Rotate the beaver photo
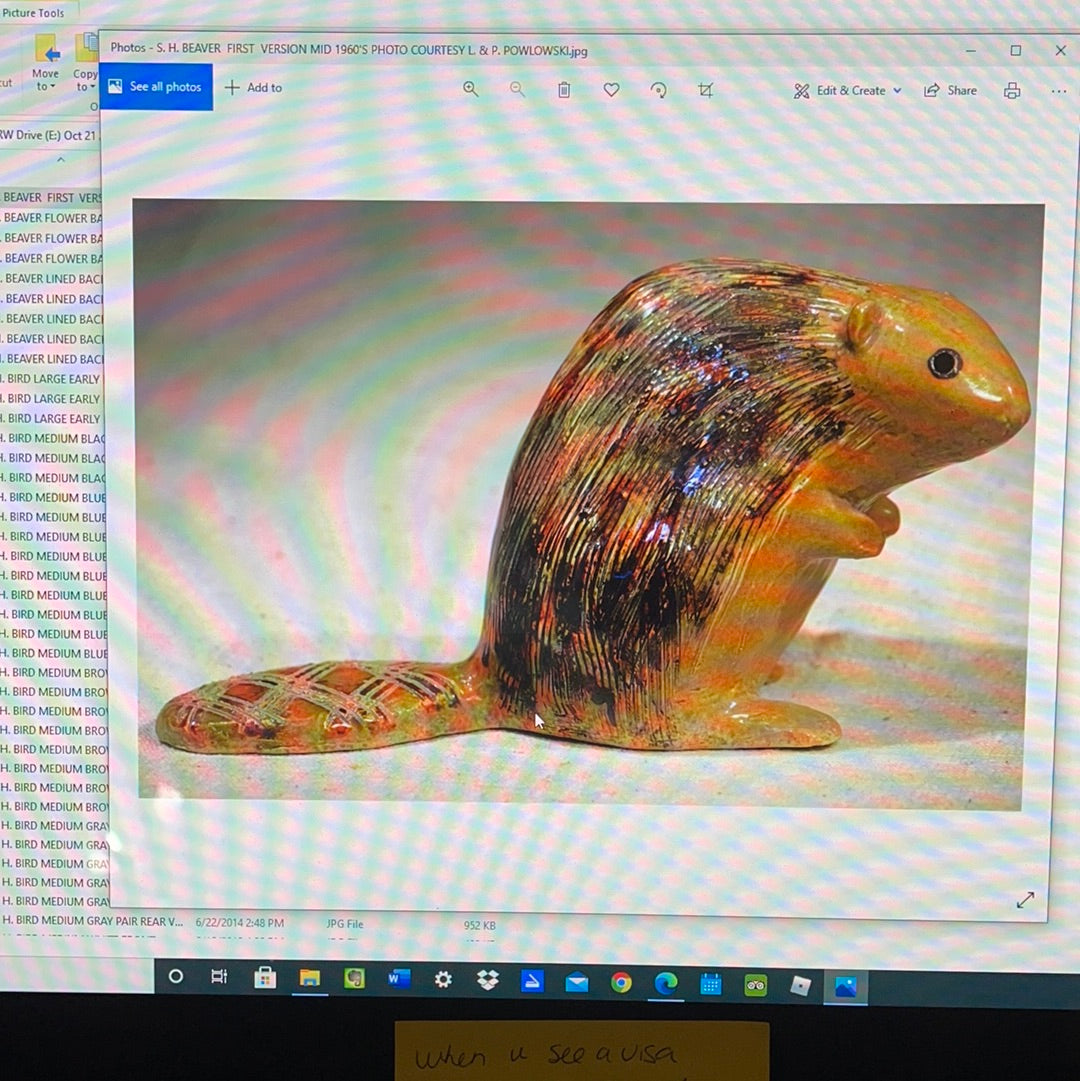The height and width of the screenshot is (1081, 1080). pos(658,90)
